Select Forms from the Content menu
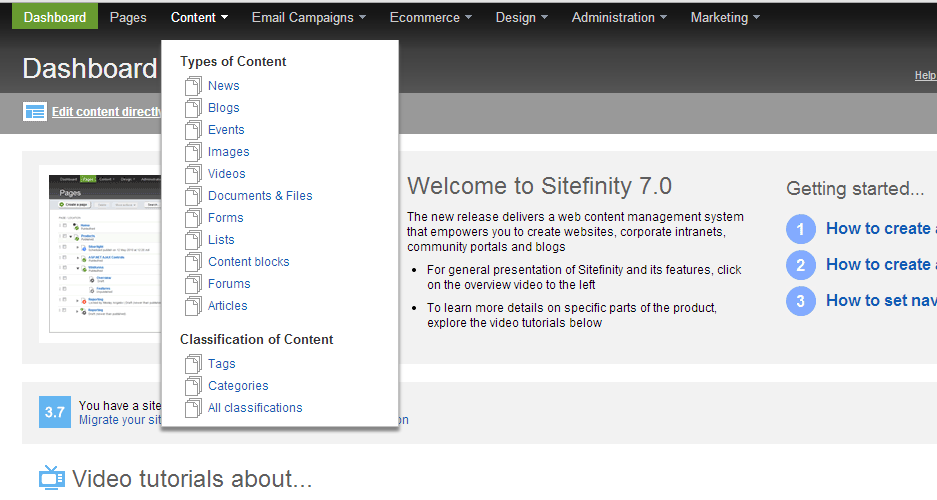This screenshot has width=937, height=500. (x=225, y=218)
